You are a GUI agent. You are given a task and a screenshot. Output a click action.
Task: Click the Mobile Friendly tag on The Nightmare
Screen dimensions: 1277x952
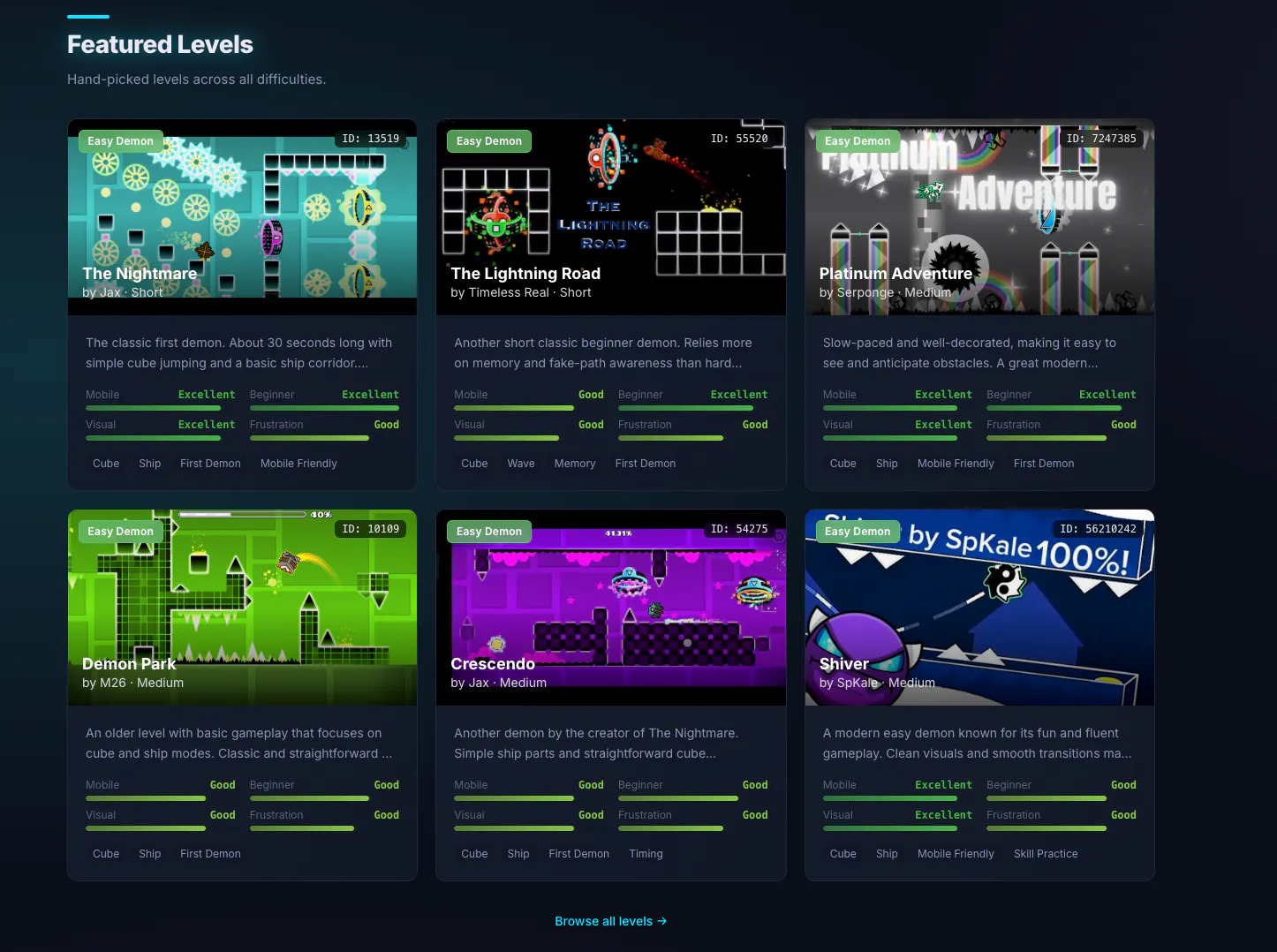click(298, 464)
